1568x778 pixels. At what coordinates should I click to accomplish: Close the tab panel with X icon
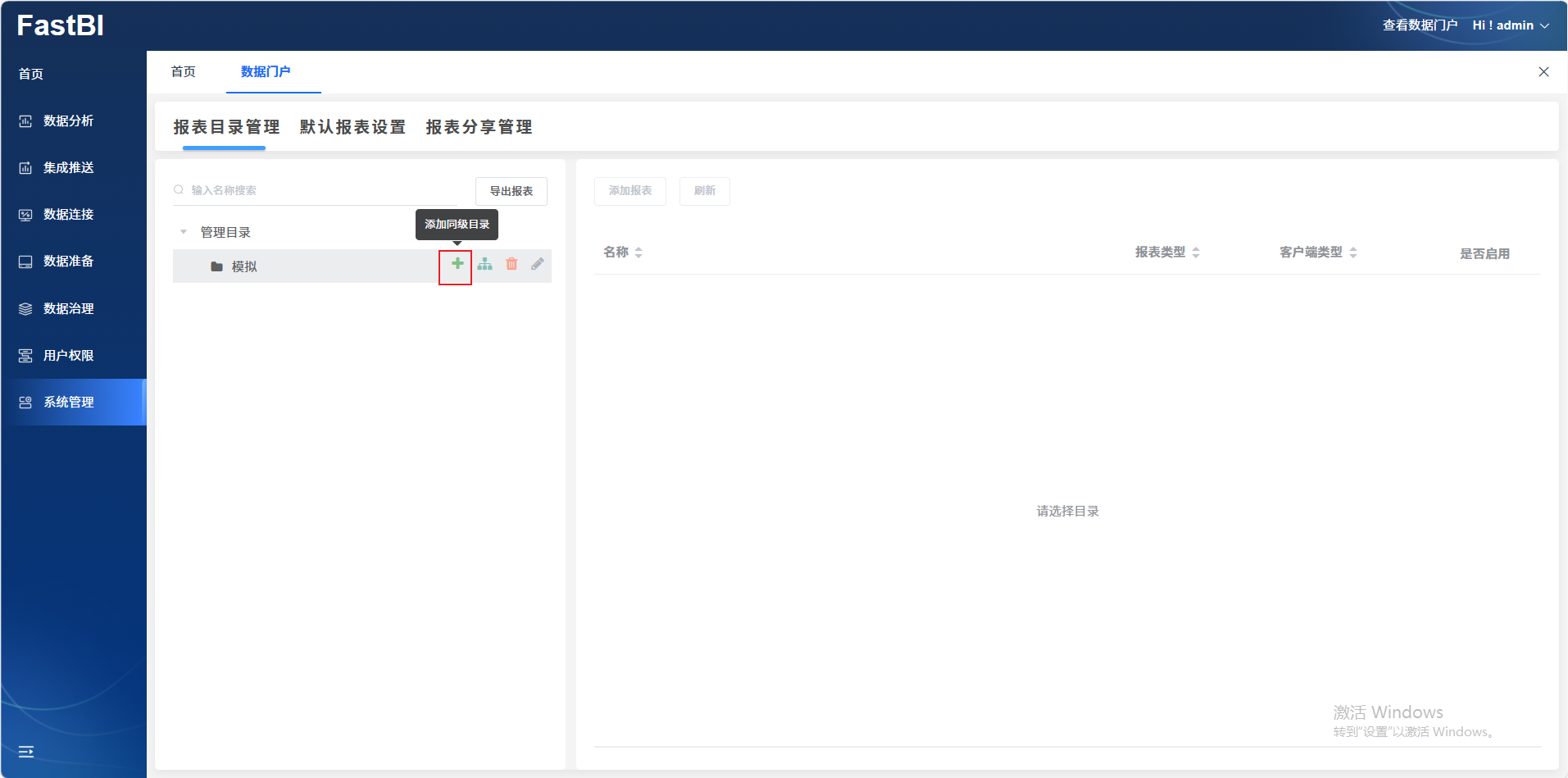coord(1543,72)
